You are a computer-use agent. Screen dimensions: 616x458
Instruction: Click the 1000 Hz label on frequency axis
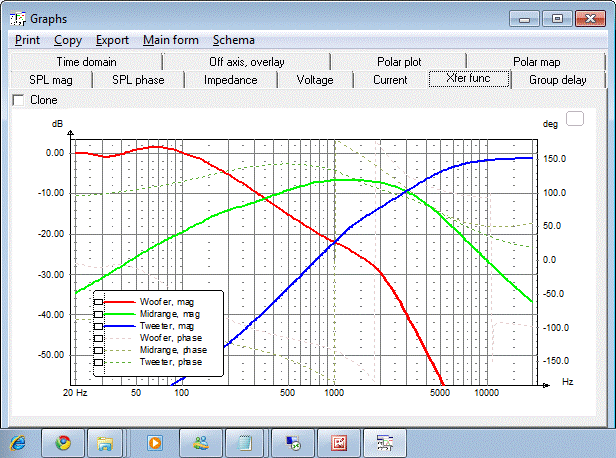(x=334, y=393)
